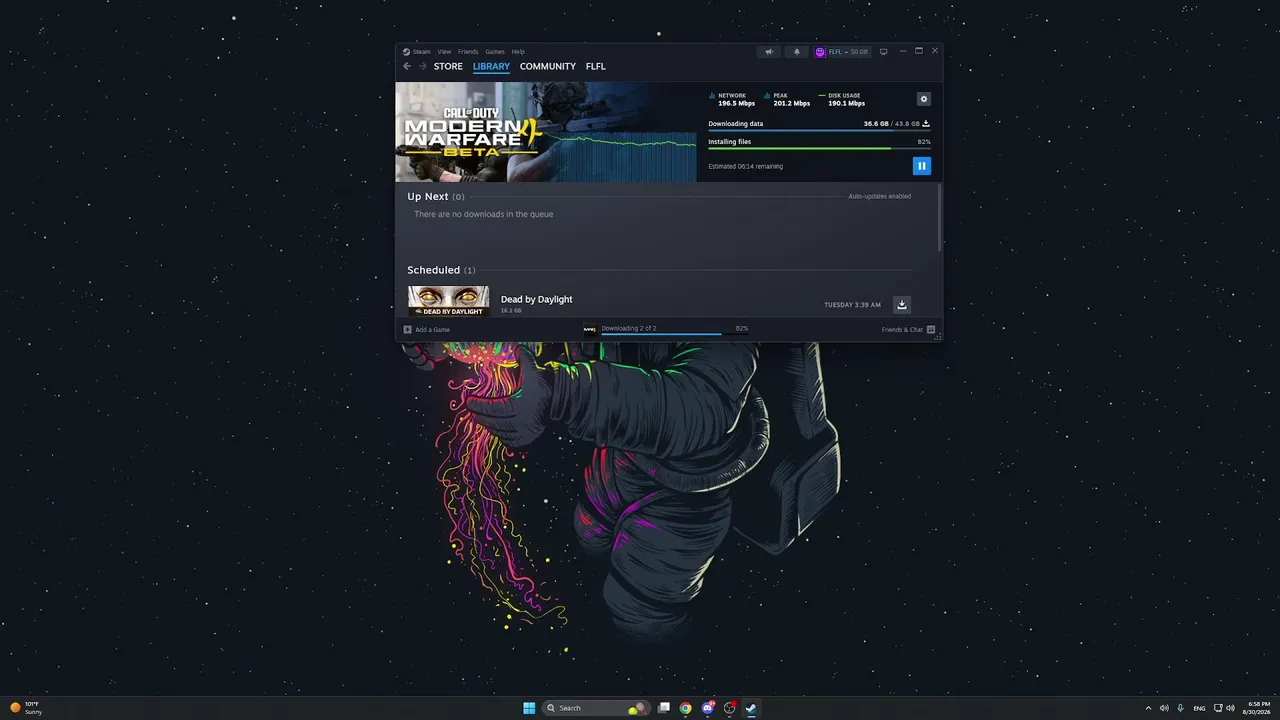Switch to Big Picture mode icon
Viewport: 1280px width, 720px height.
tap(883, 52)
